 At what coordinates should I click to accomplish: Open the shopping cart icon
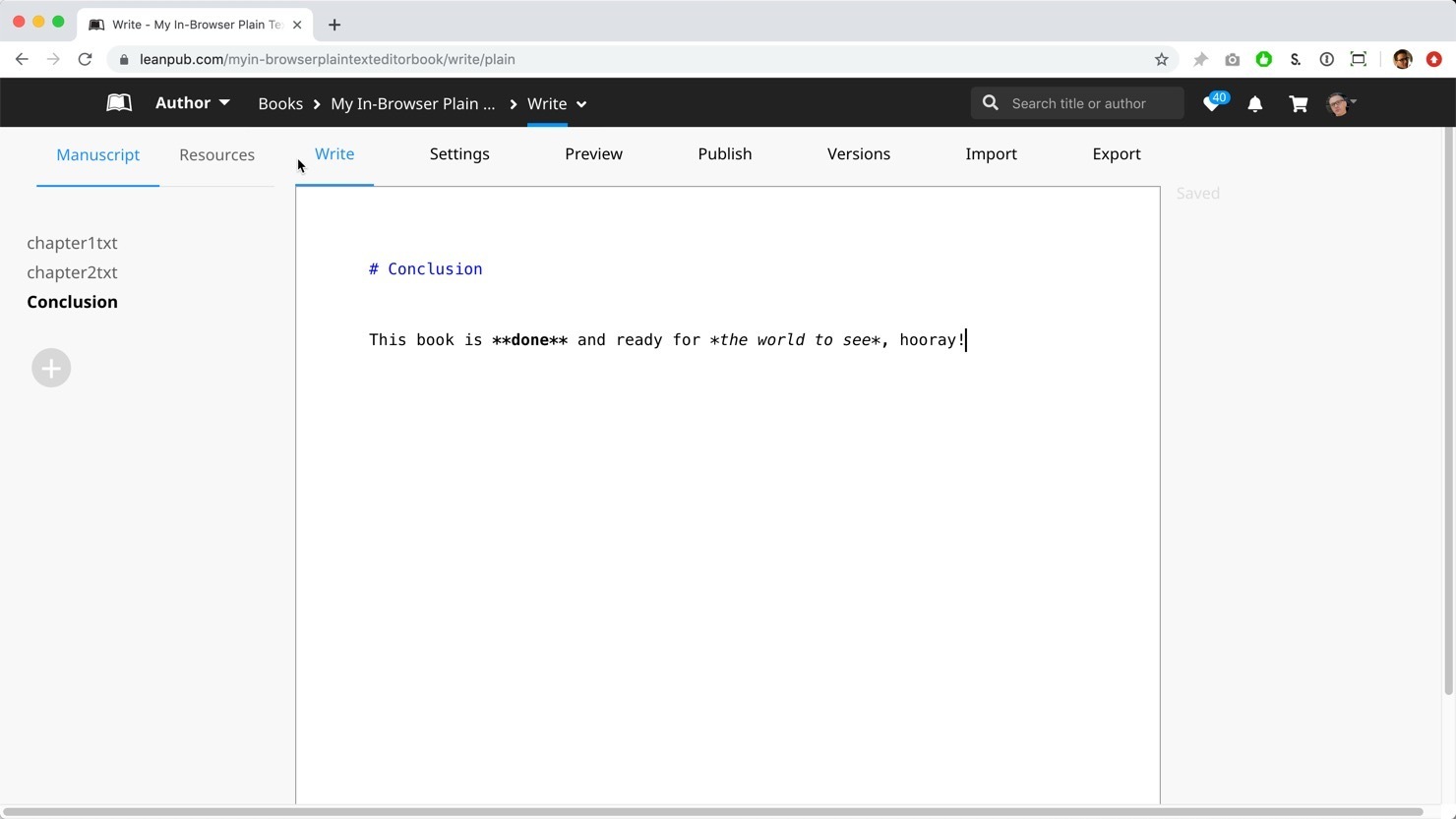1299,103
